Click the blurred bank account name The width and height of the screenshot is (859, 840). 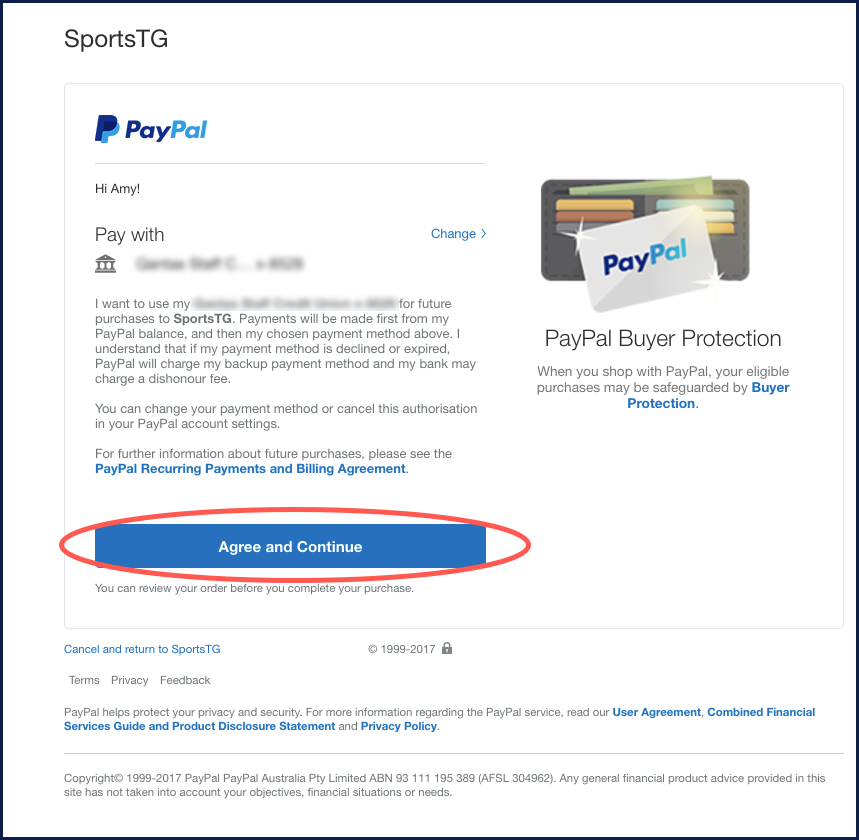coord(219,264)
